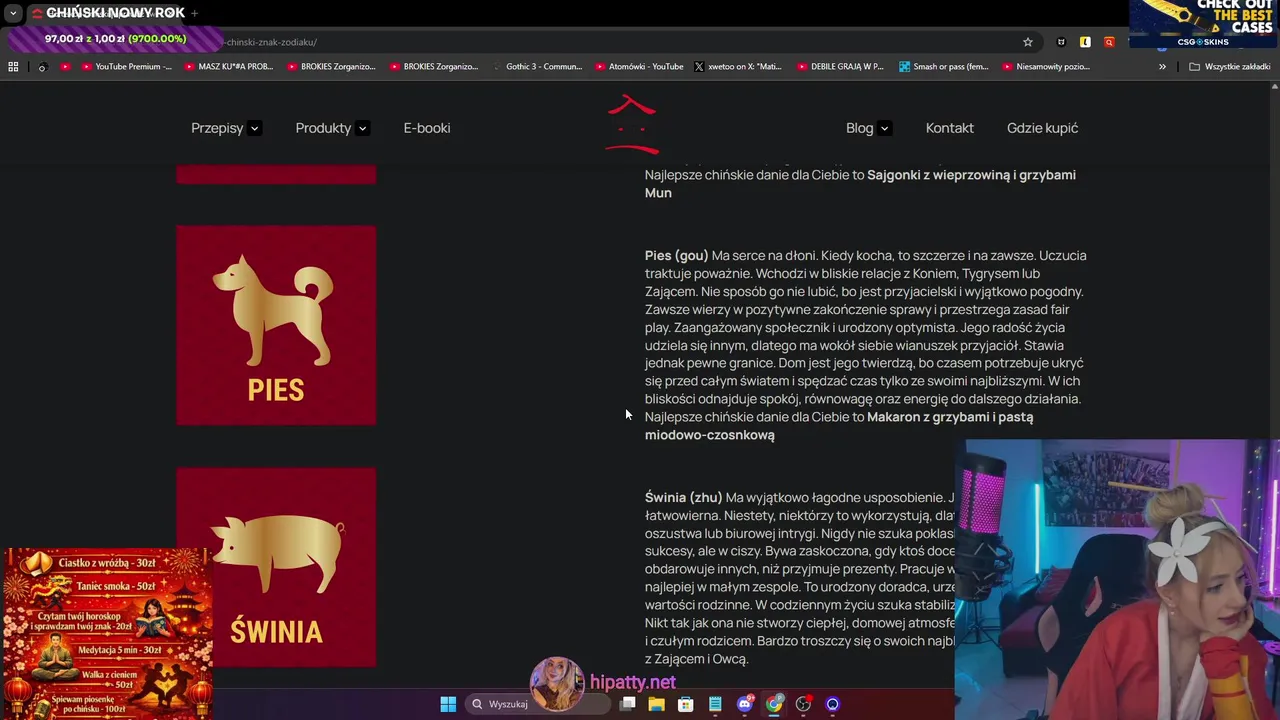This screenshot has width=1280, height=720.
Task: Open the Windows Start menu
Action: click(x=448, y=704)
